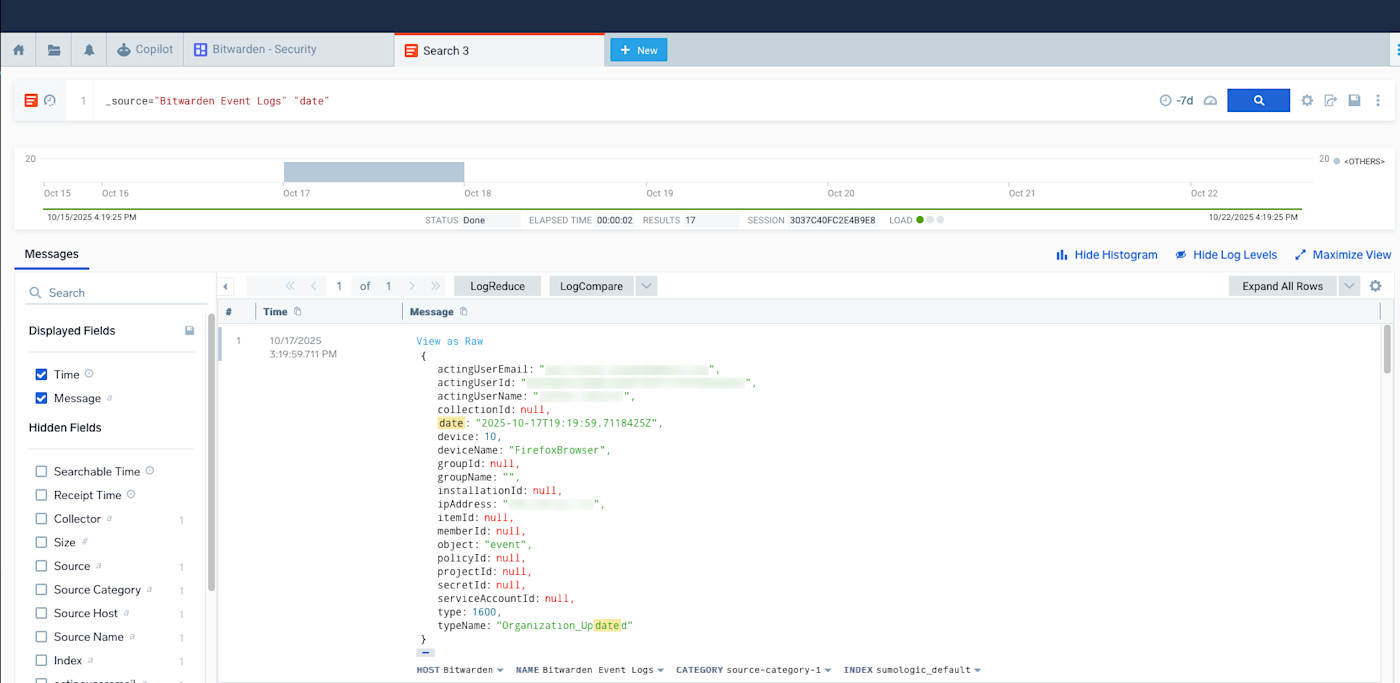The image size is (1400, 683).
Task: Open the search settings gear icon
Action: (x=1307, y=100)
